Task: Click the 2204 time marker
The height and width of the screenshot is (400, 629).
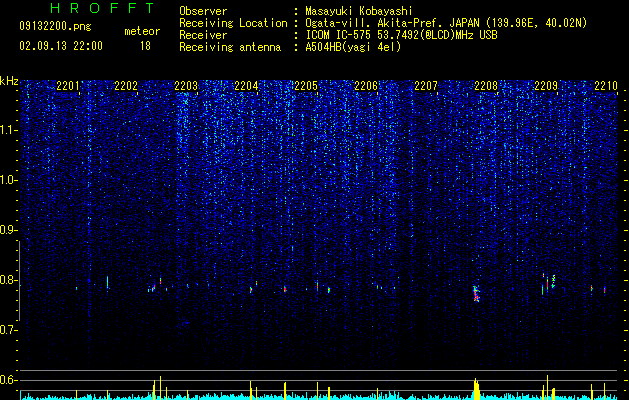Action: (246, 86)
